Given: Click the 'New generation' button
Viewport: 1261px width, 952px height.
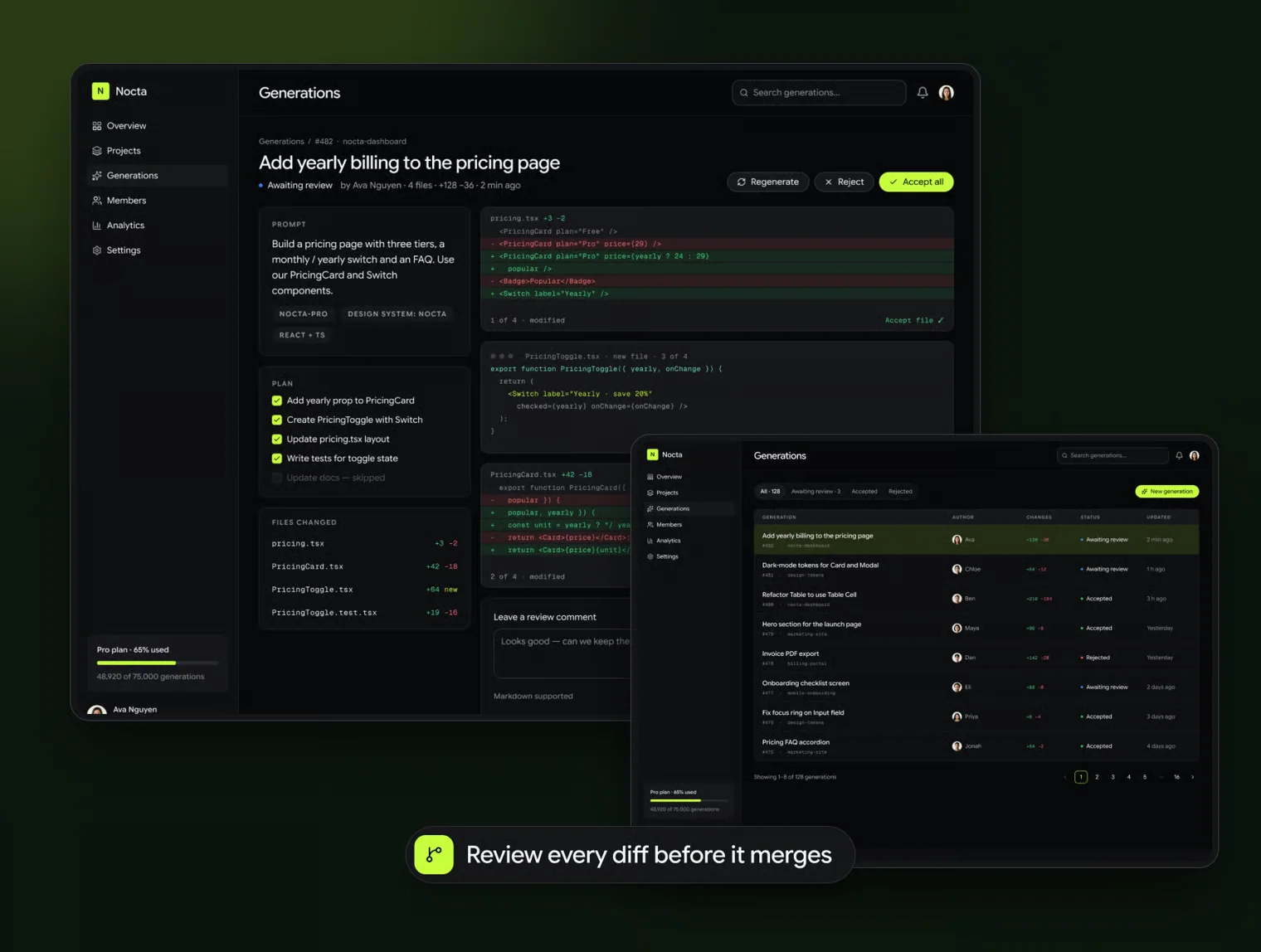Looking at the screenshot, I should [1166, 492].
